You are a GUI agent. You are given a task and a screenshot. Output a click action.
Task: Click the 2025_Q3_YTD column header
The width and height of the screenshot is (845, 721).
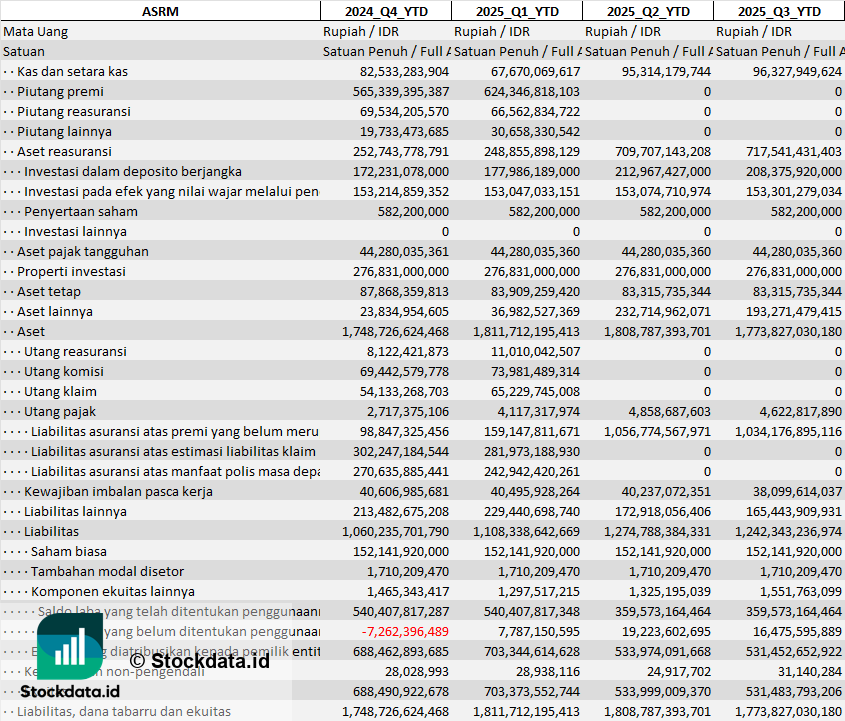point(779,11)
